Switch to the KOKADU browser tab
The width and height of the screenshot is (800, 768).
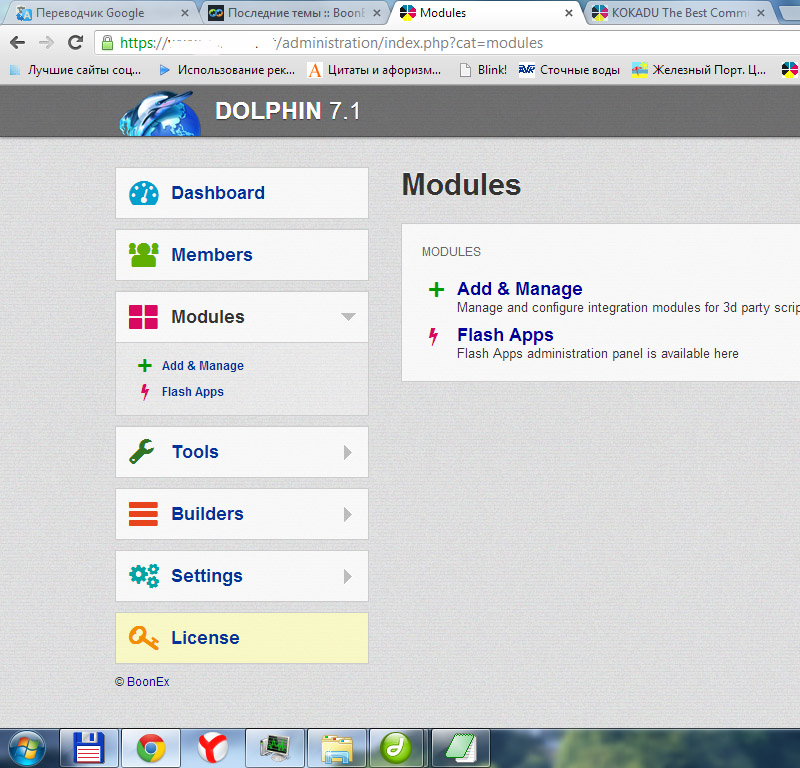(680, 13)
